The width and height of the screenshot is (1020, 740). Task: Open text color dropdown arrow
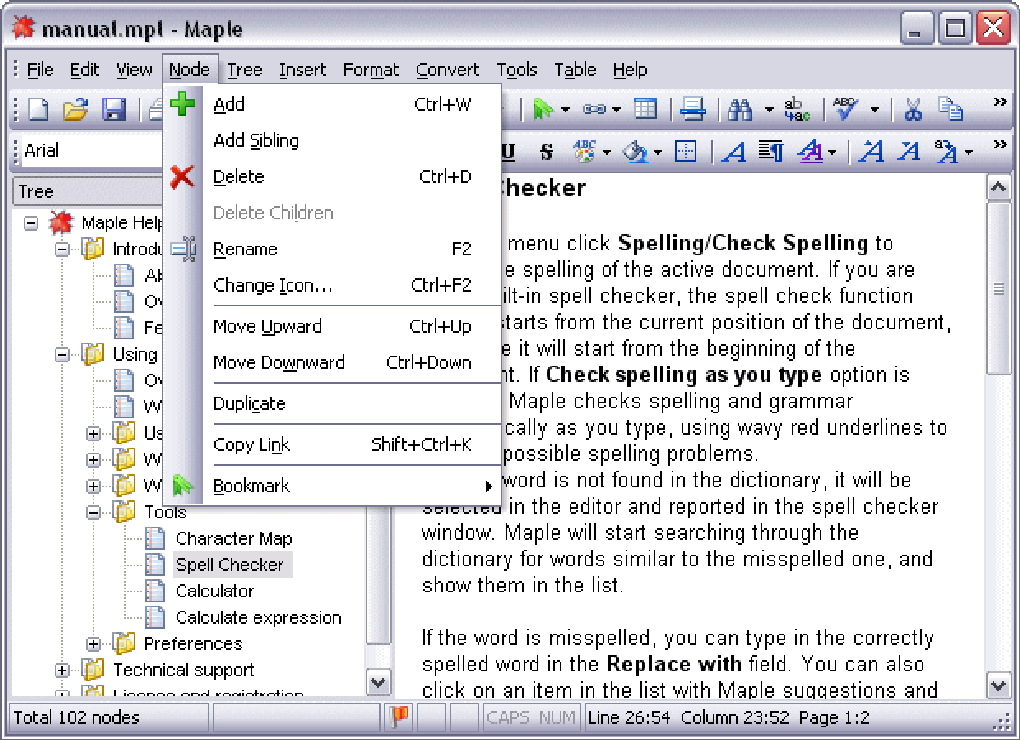pos(607,153)
